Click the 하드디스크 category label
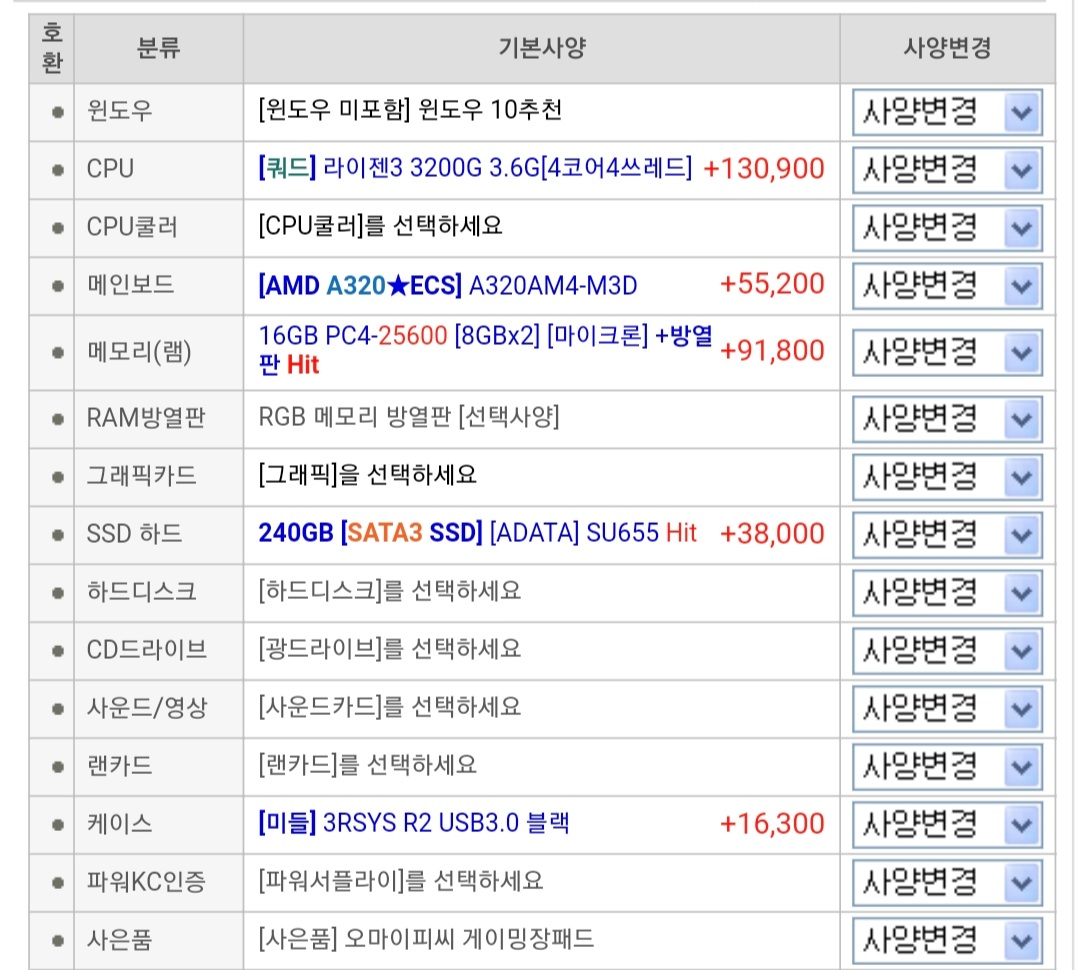 [141, 592]
